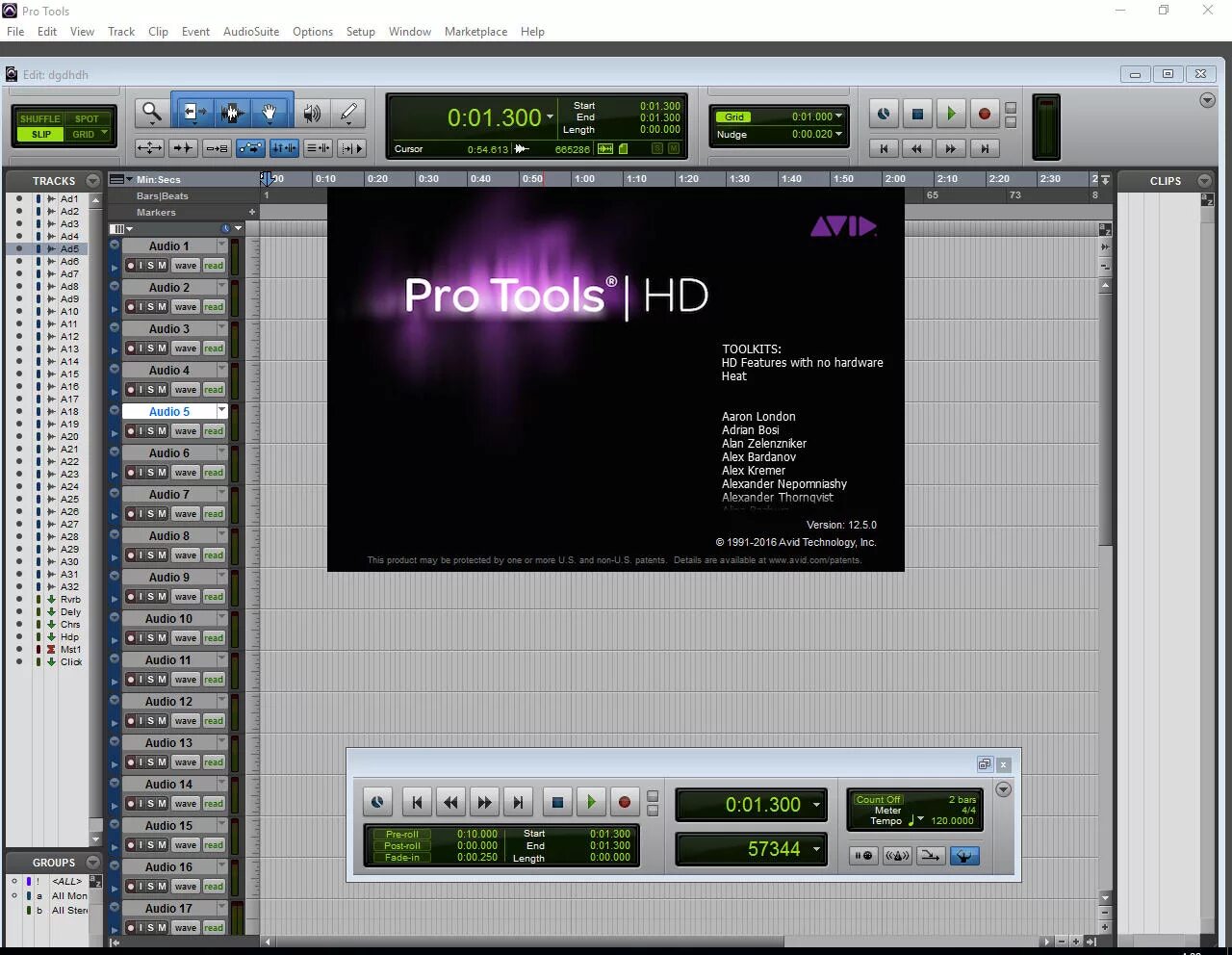Toggle Mirrored MIDI Editing icon
This screenshot has width=1232, height=955.
click(x=217, y=148)
